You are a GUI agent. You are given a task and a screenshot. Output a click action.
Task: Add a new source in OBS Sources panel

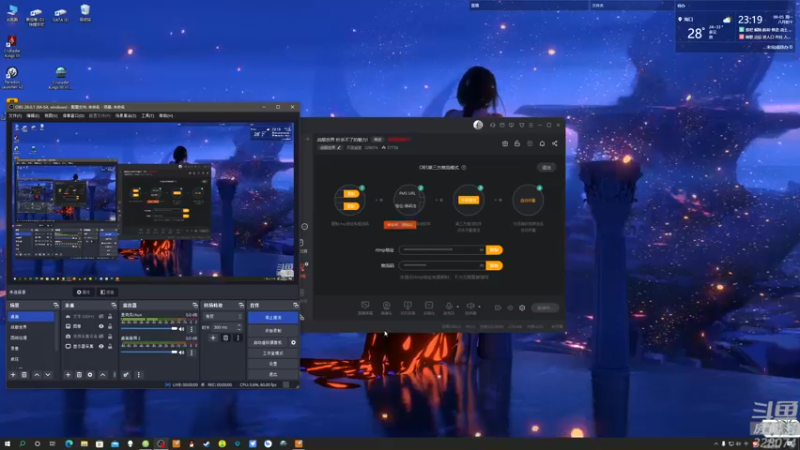coord(68,374)
